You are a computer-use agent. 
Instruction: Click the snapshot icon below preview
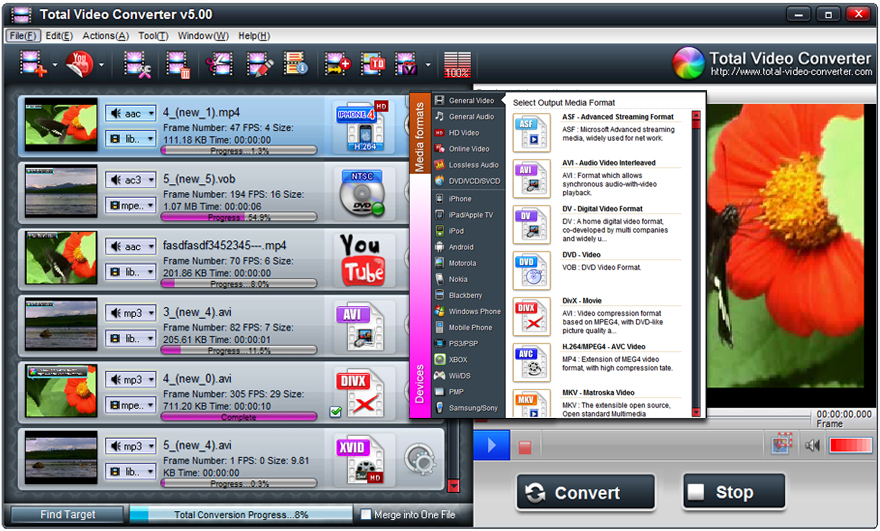(x=782, y=443)
